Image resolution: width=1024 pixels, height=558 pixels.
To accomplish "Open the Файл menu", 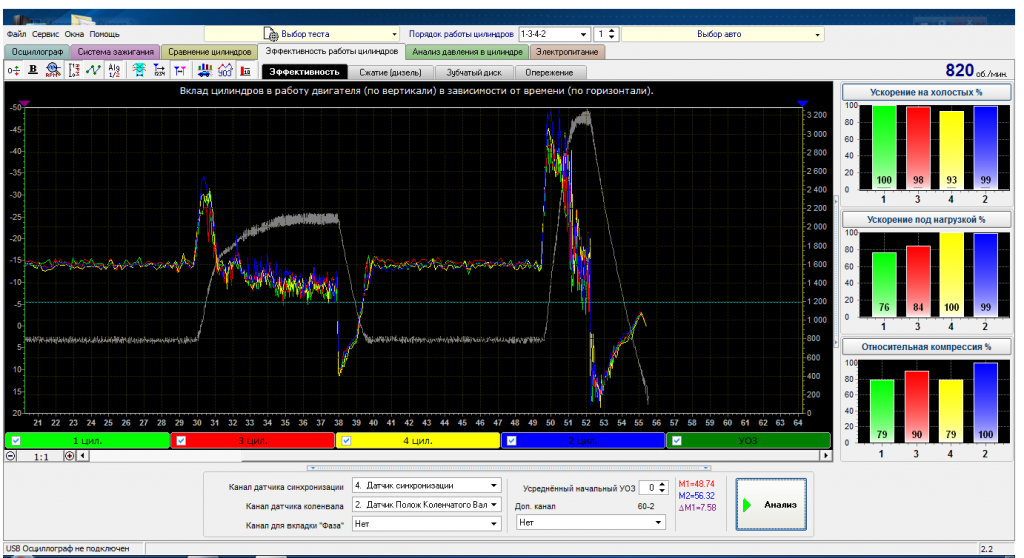I will click(16, 34).
